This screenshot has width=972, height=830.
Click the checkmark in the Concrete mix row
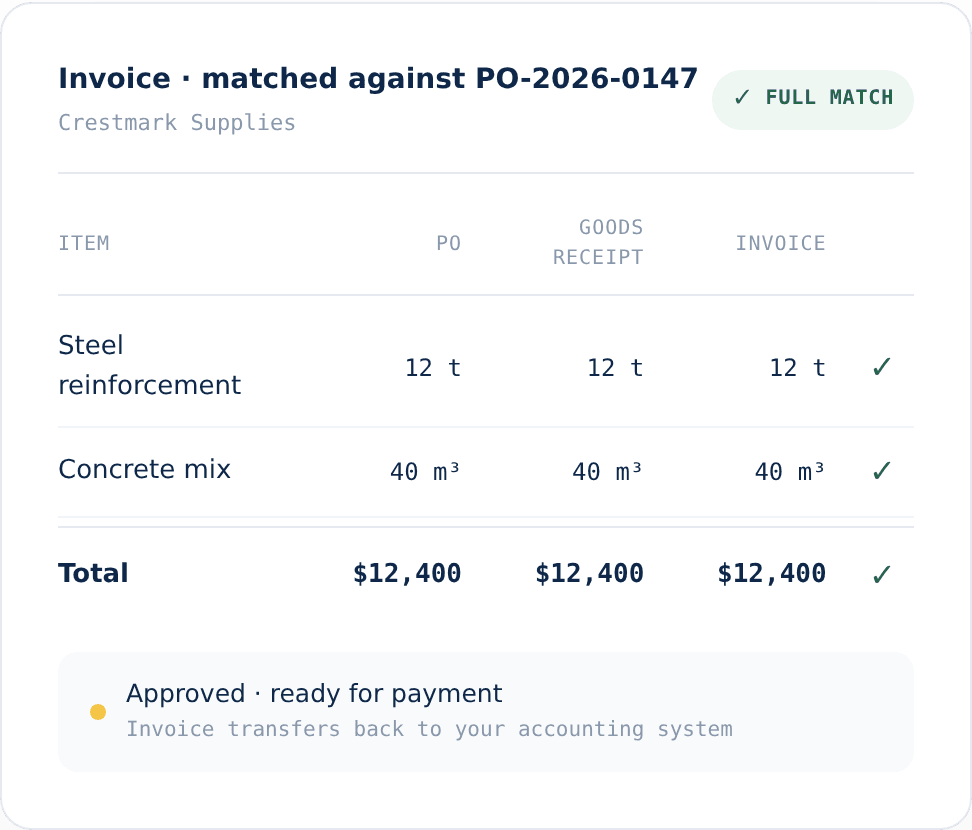(x=881, y=470)
